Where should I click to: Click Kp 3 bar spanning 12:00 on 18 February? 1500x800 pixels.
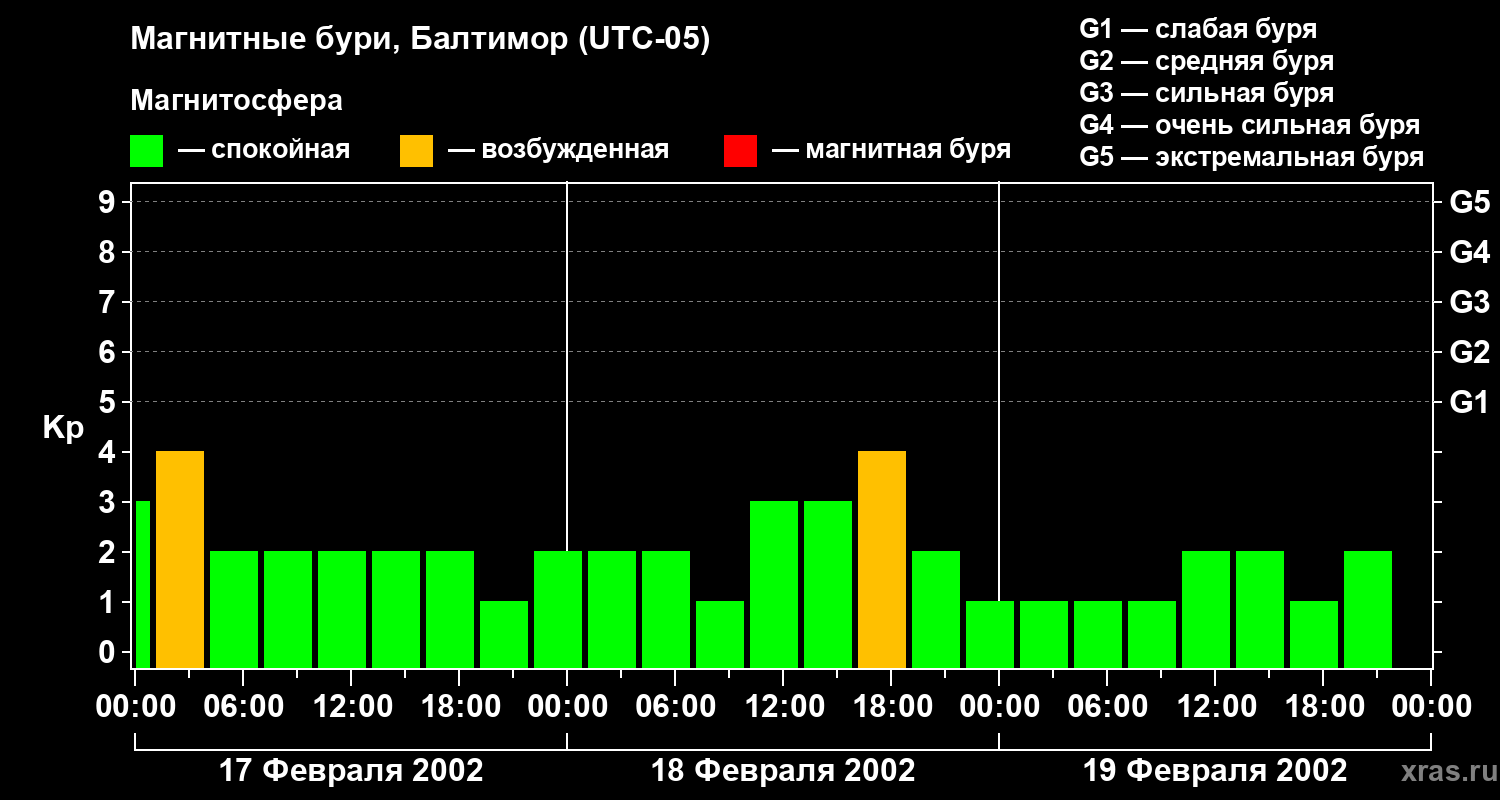pos(774,584)
